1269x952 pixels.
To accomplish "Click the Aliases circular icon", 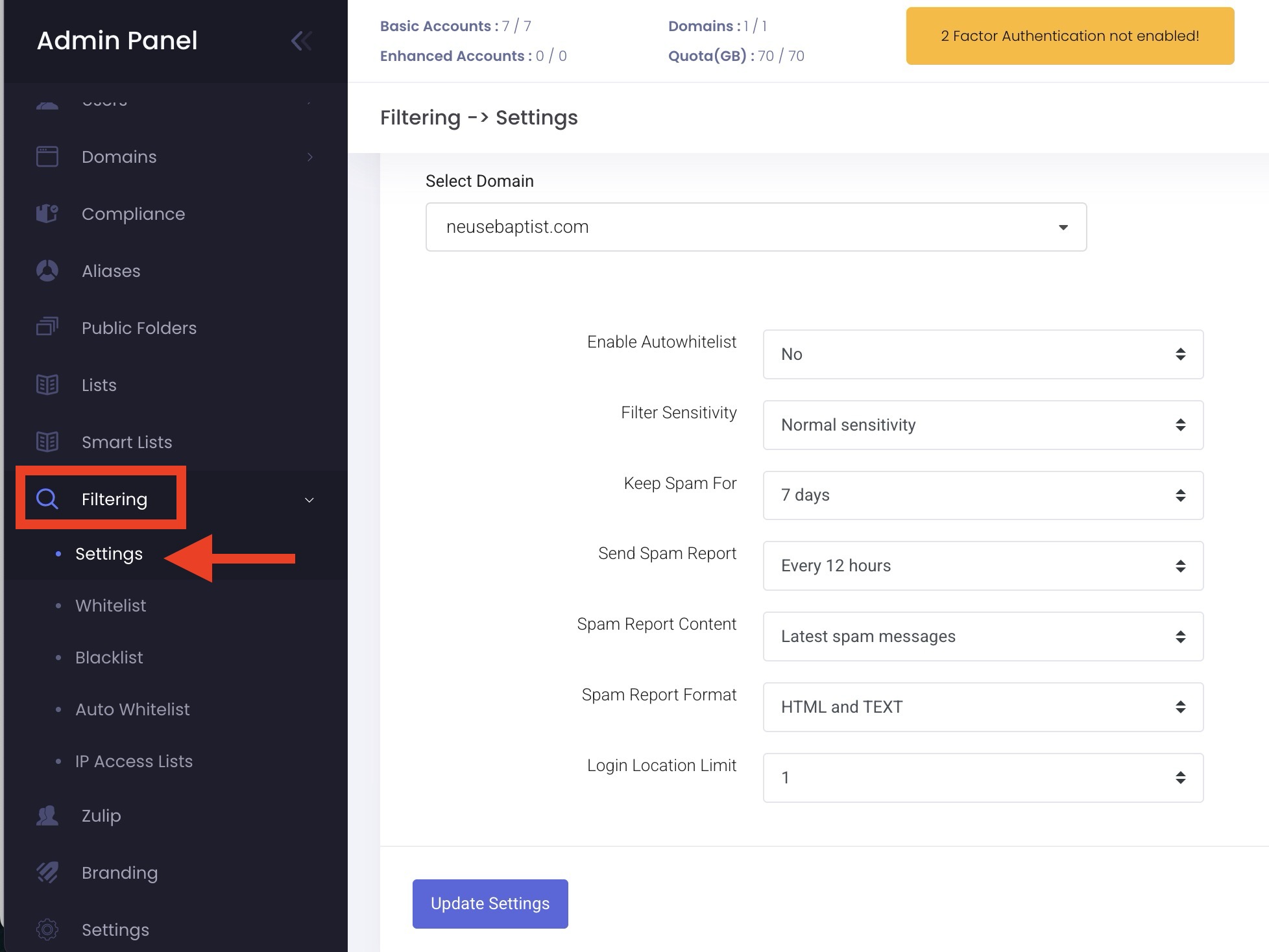I will pos(47,270).
